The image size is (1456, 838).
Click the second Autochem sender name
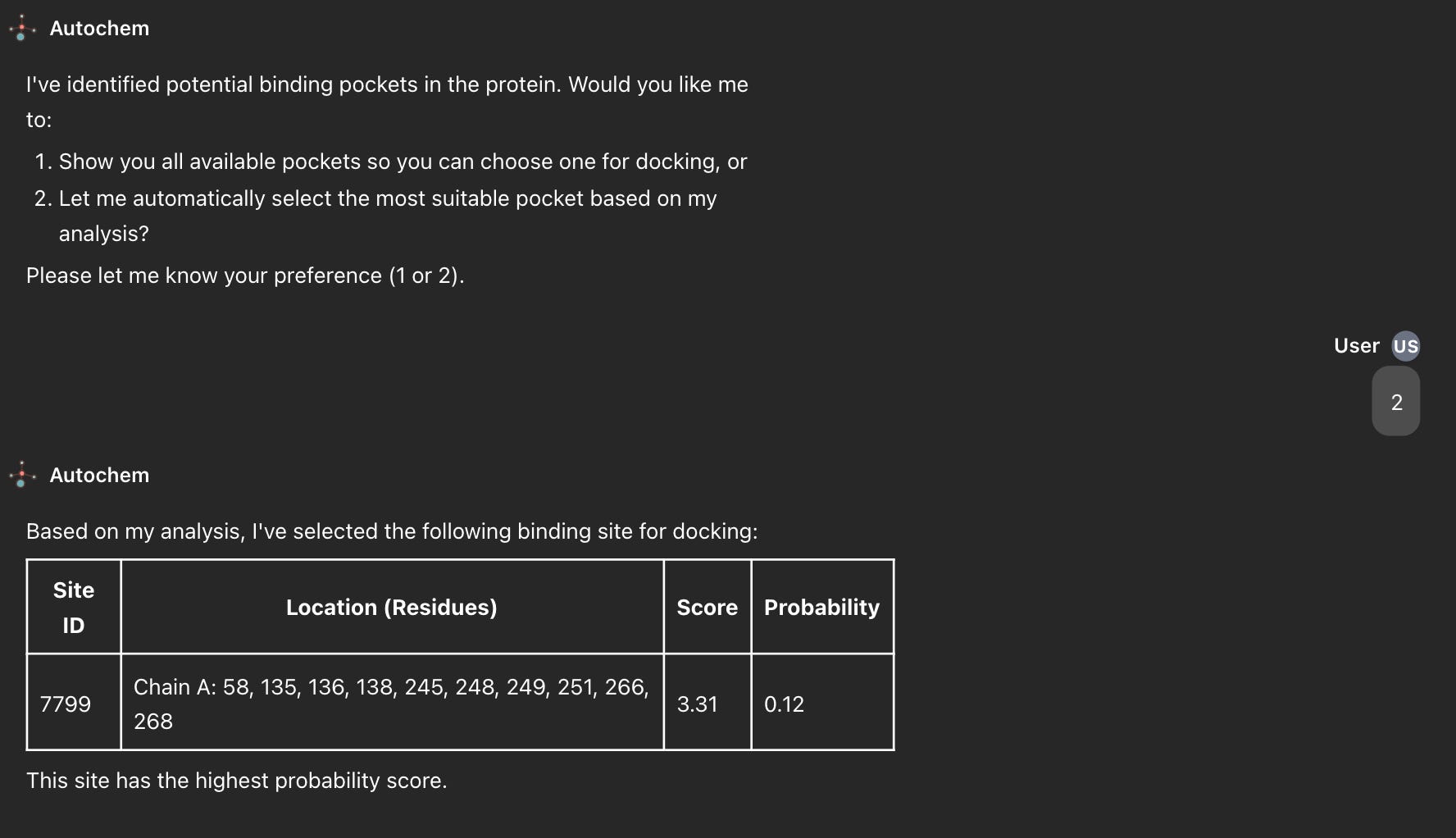click(99, 476)
